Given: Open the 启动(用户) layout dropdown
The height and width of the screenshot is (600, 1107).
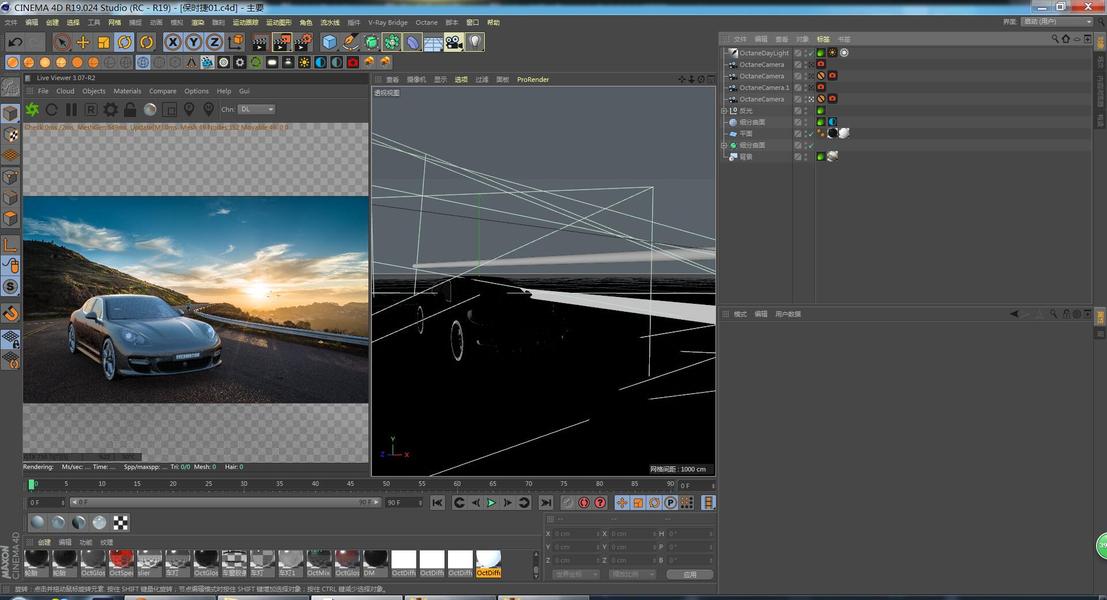Looking at the screenshot, I should click(x=1057, y=22).
